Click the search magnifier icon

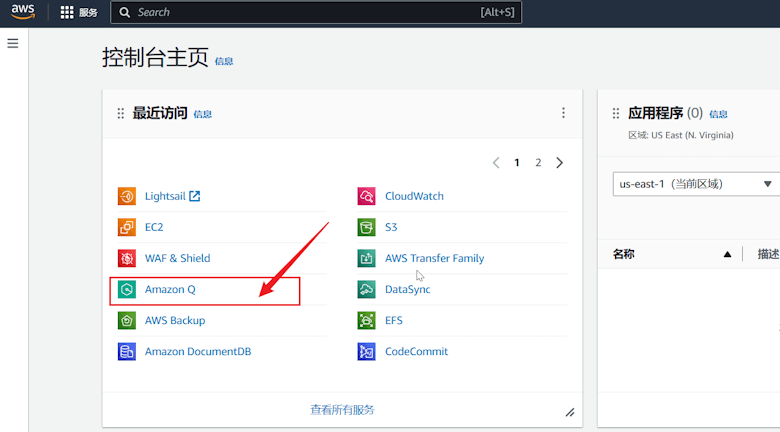click(124, 12)
